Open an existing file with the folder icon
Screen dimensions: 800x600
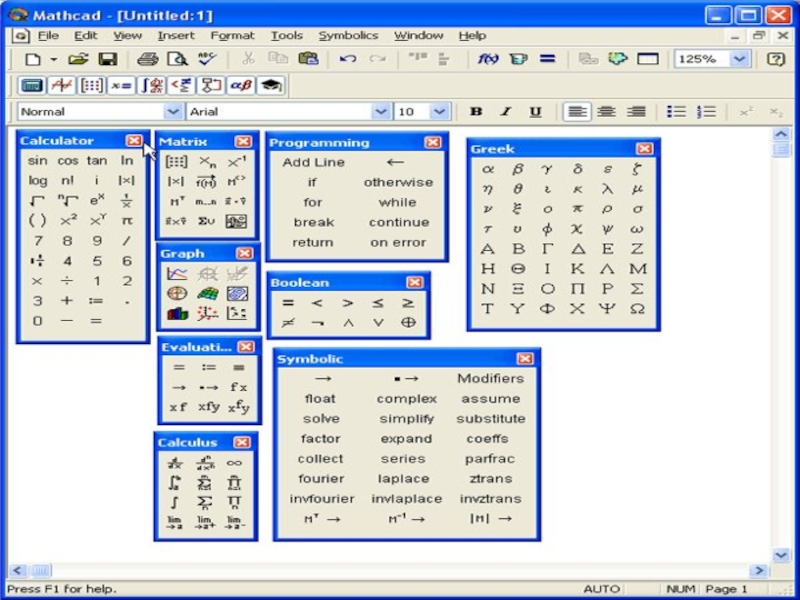pyautogui.click(x=78, y=59)
